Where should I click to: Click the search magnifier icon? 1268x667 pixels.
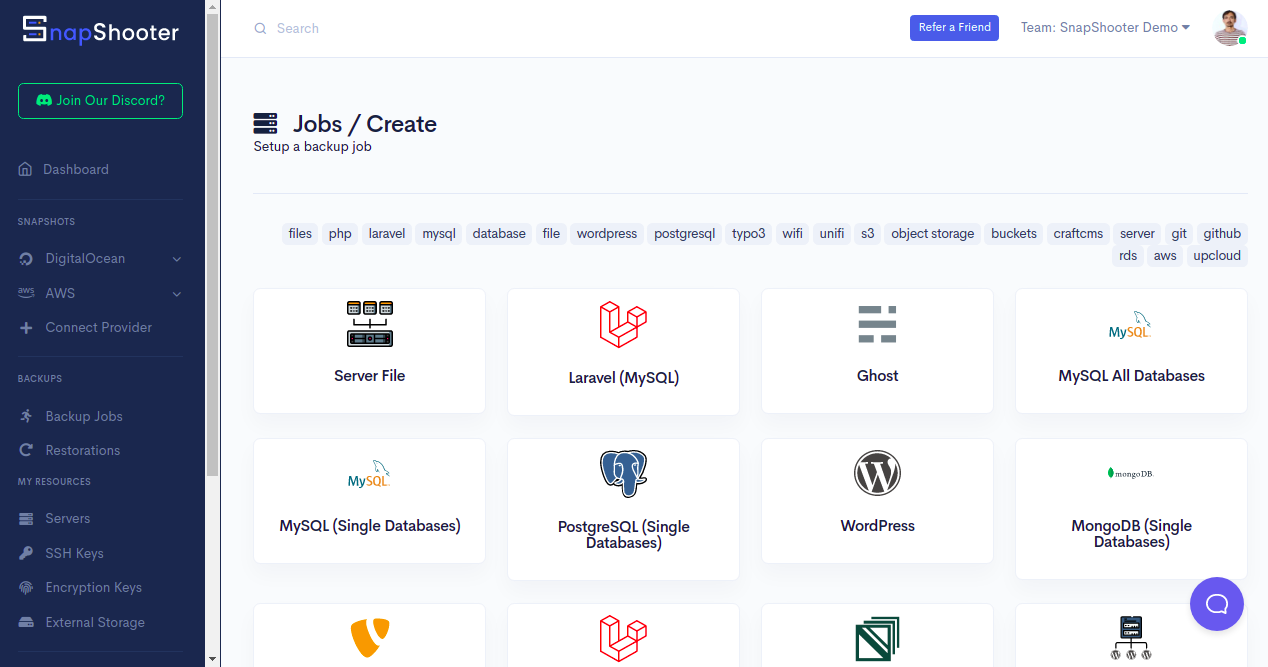(x=260, y=29)
